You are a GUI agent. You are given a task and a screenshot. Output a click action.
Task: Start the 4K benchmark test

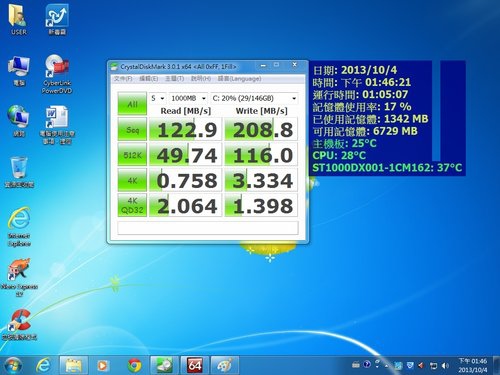(x=132, y=180)
